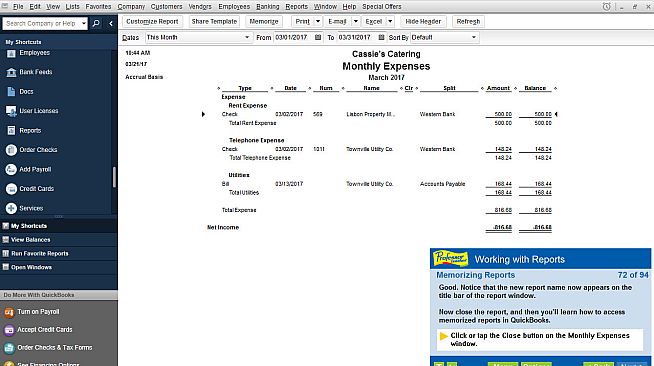The width and height of the screenshot is (654, 366).
Task: Select My Shortcuts panel tab
Action: (x=58, y=226)
